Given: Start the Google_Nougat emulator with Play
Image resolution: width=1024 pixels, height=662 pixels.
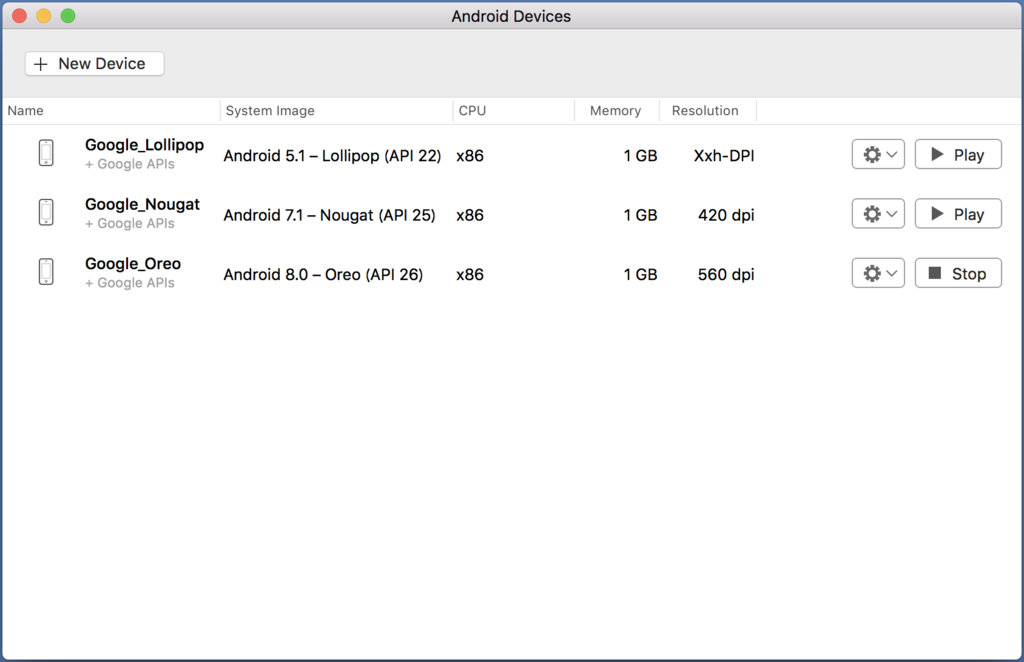Looking at the screenshot, I should click(x=958, y=214).
